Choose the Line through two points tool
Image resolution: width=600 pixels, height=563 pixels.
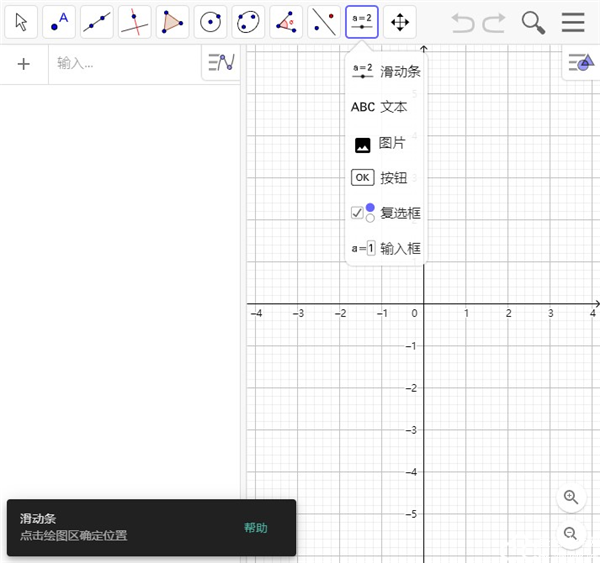tap(97, 22)
